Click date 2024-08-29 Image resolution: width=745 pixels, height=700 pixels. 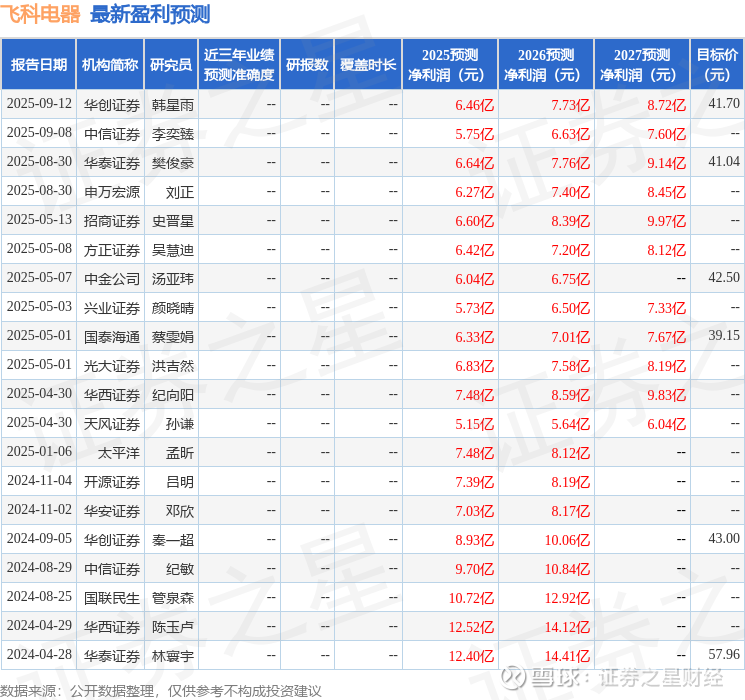tap(39, 567)
